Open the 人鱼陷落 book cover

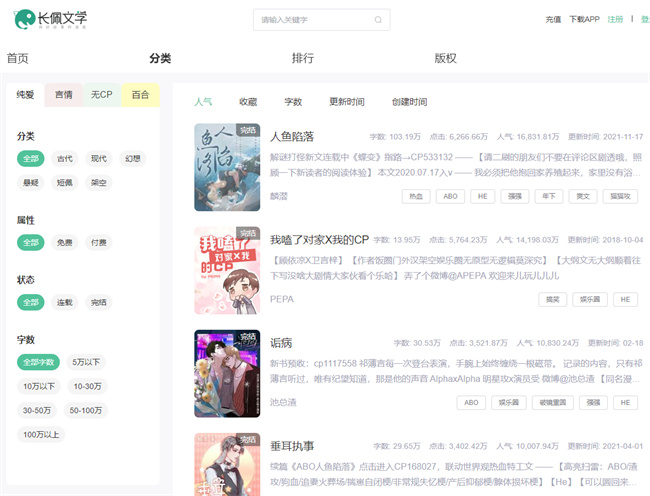[x=226, y=167]
